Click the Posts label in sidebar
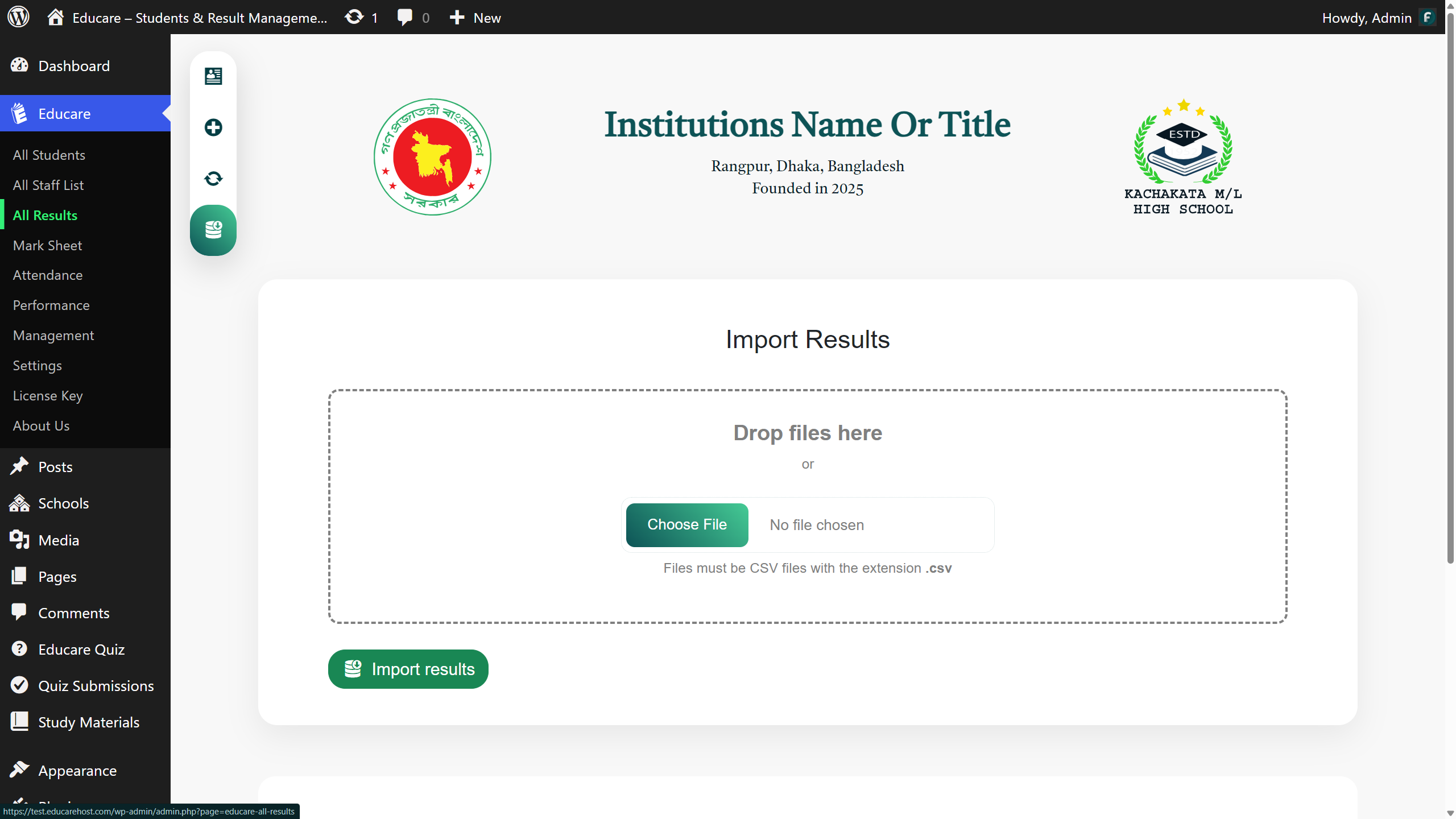This screenshot has width=1456, height=819. [55, 466]
